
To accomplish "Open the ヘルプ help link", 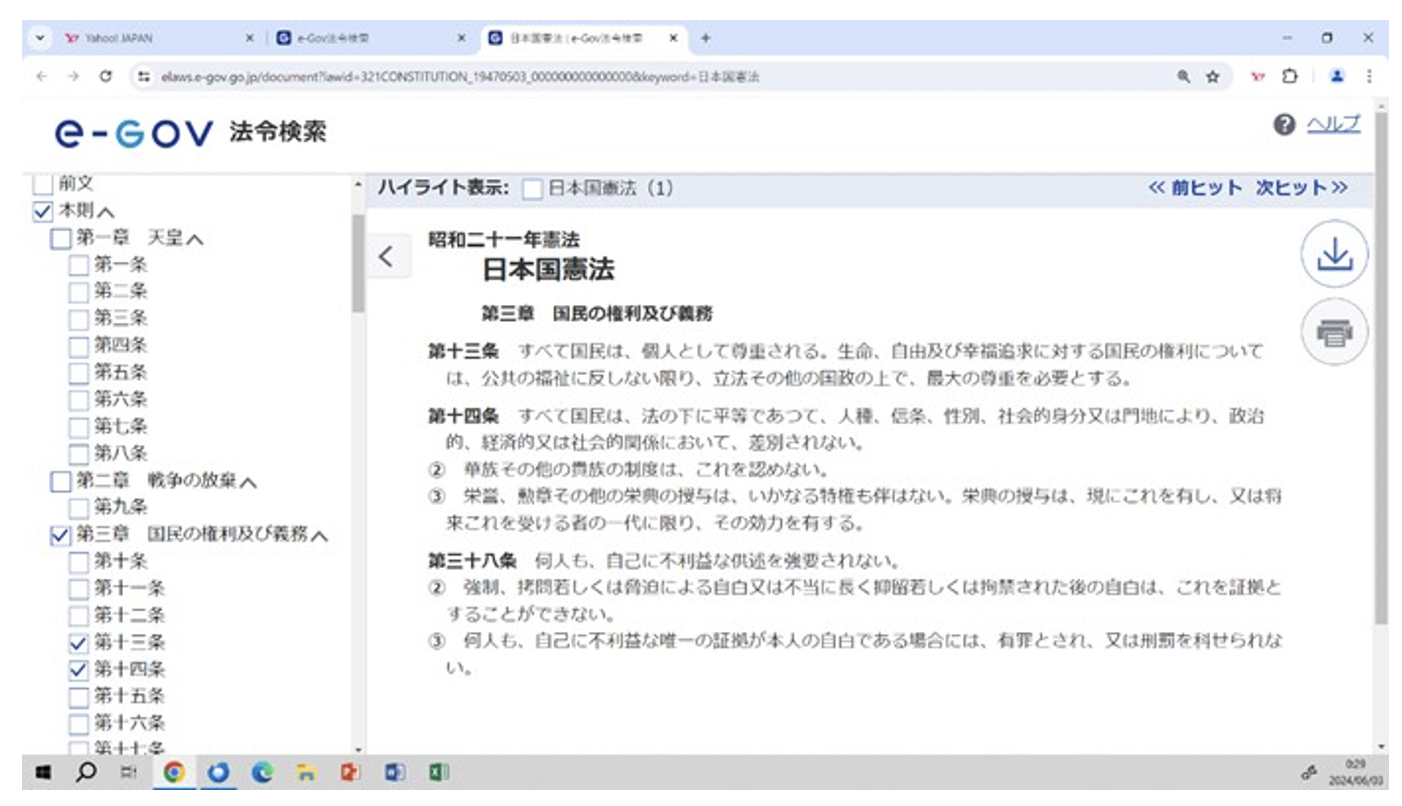I will coord(1333,124).
